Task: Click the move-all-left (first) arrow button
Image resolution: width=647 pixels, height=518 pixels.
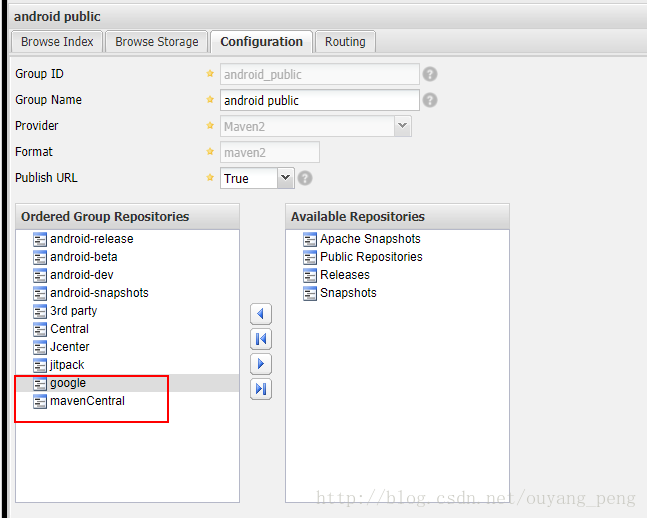Action: tap(261, 340)
